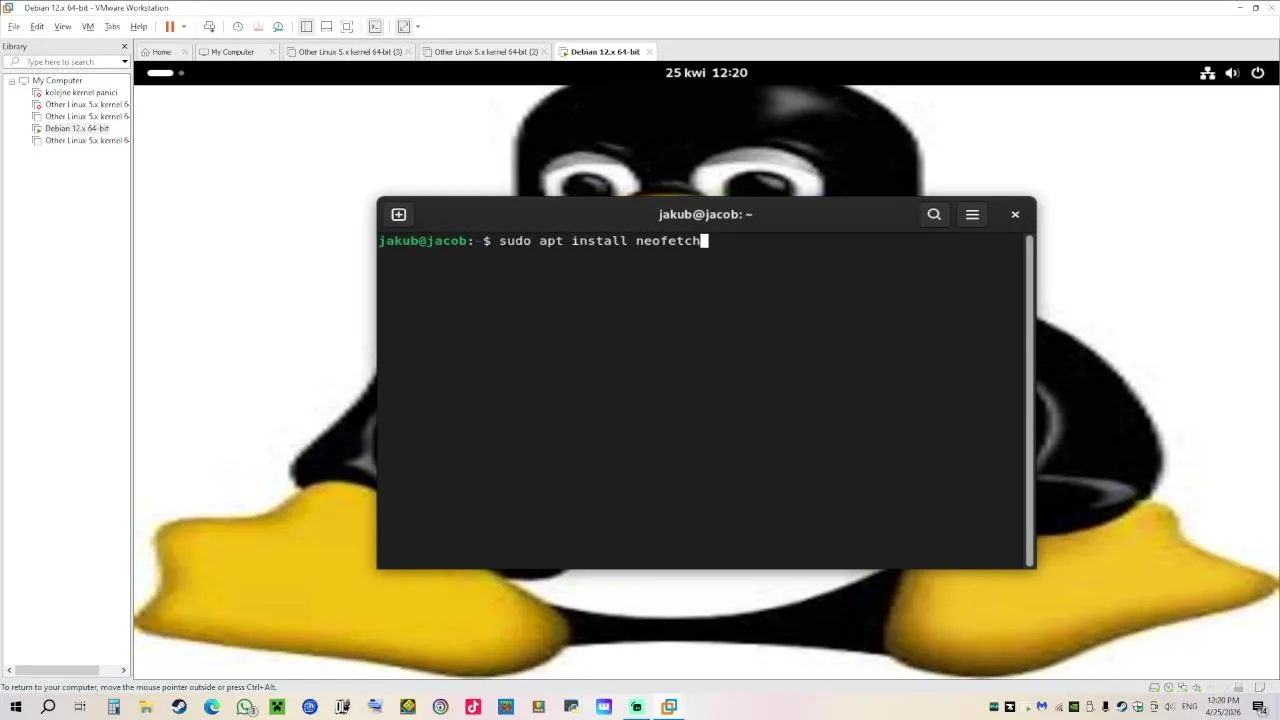Click the Send Ctrl+Alt+Del toolbar icon
The width and height of the screenshot is (1280, 720).
pos(209,27)
